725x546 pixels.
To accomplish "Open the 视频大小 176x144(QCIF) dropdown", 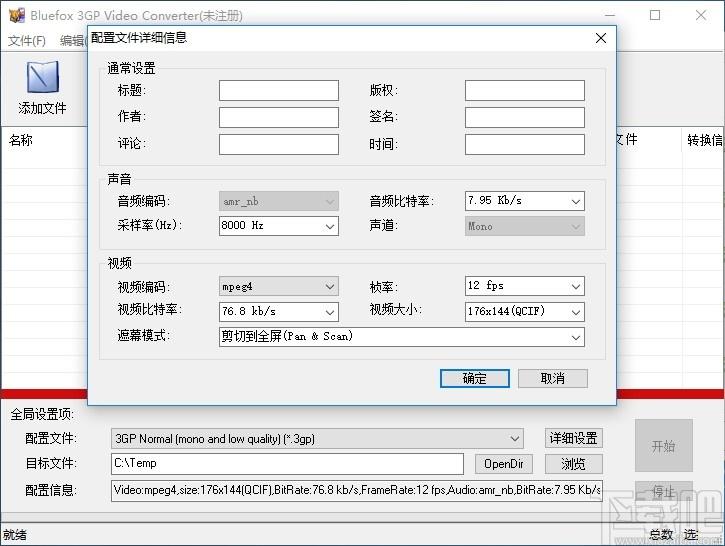I will click(525, 312).
